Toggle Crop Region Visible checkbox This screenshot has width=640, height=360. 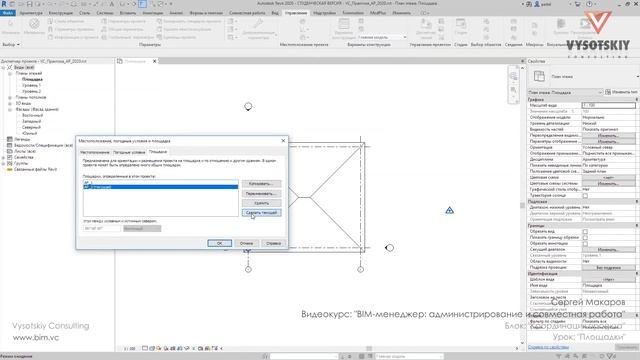(585, 237)
